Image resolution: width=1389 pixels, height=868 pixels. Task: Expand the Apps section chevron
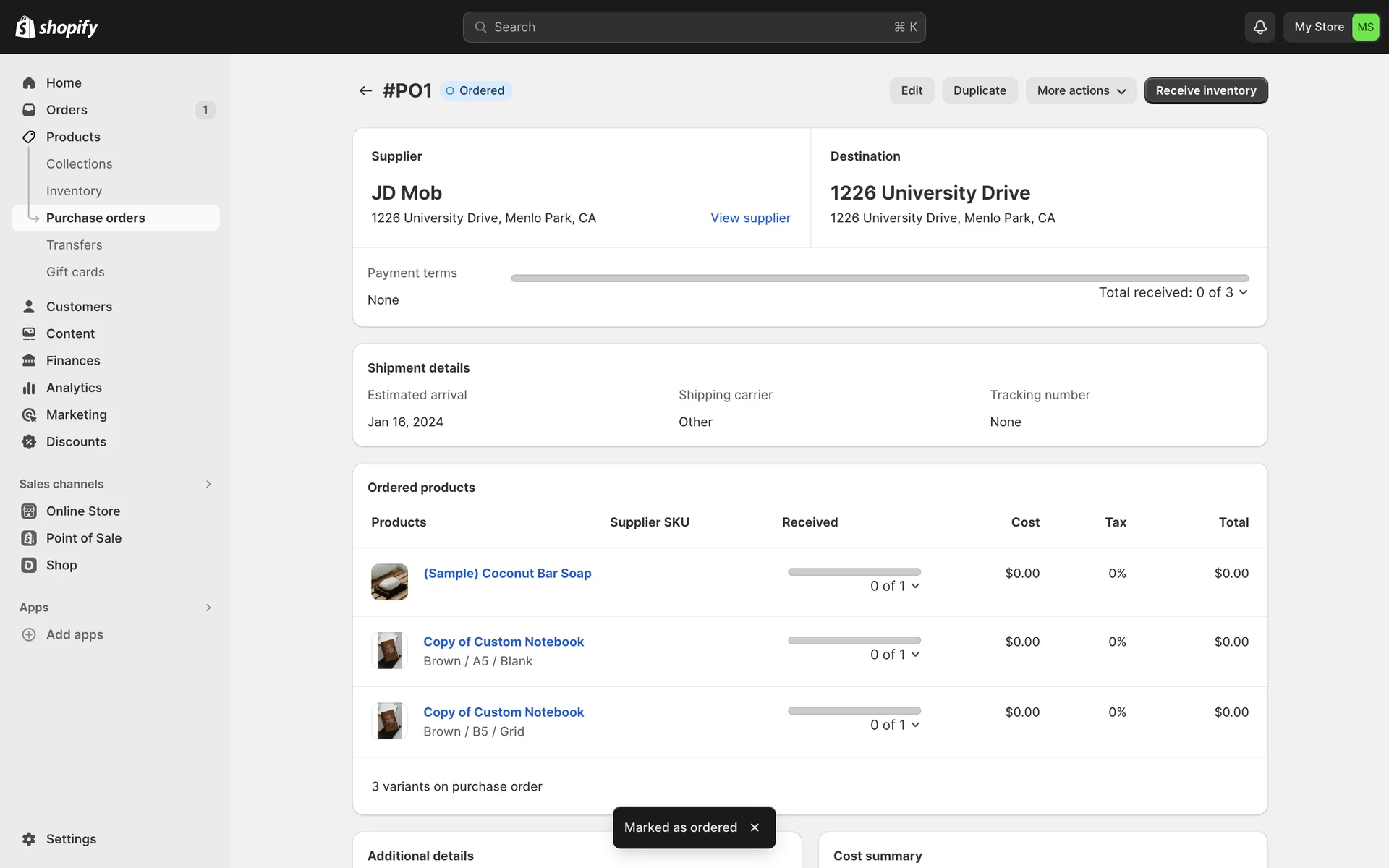coord(208,608)
